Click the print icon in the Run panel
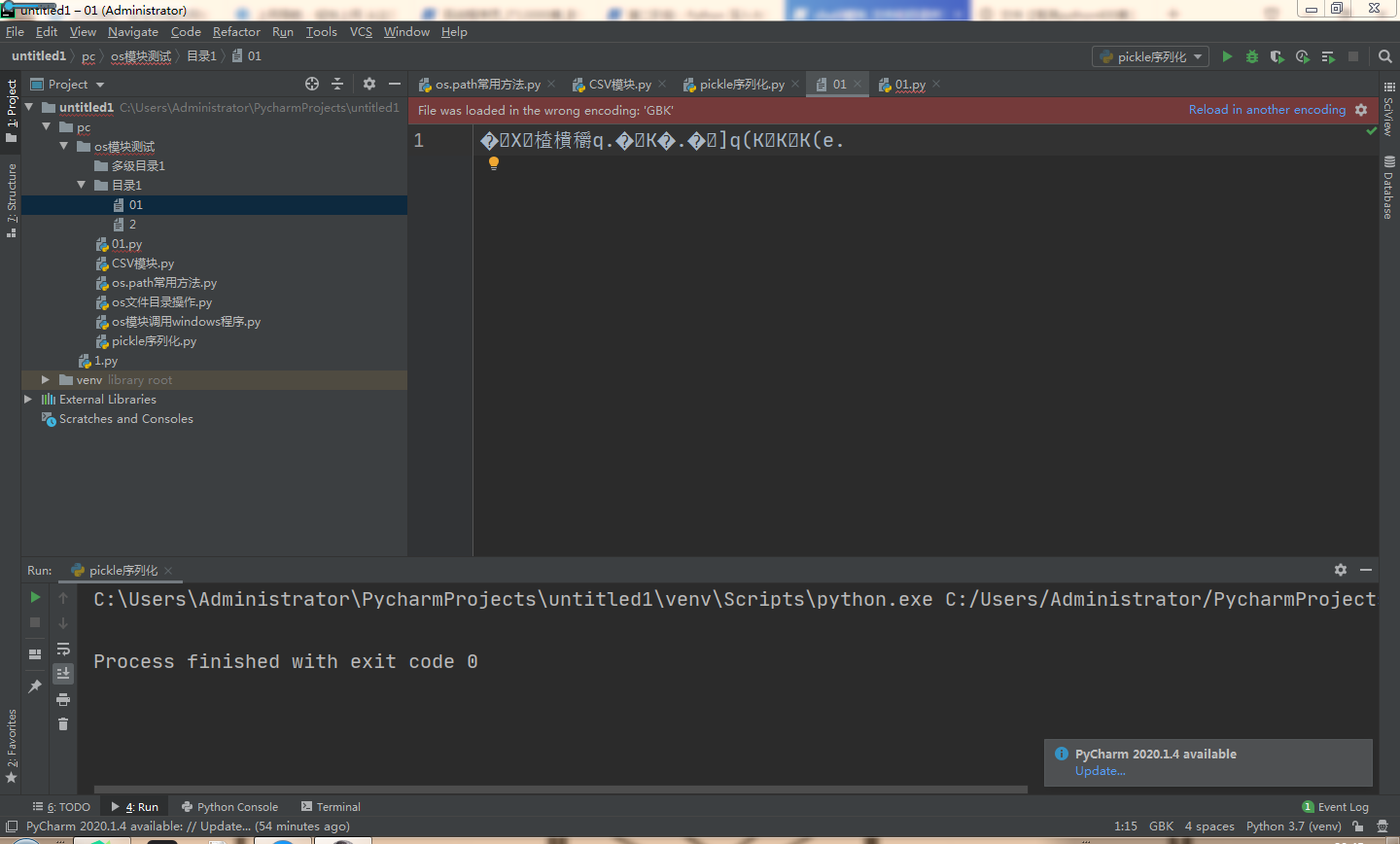The height and width of the screenshot is (844, 1400). point(63,699)
